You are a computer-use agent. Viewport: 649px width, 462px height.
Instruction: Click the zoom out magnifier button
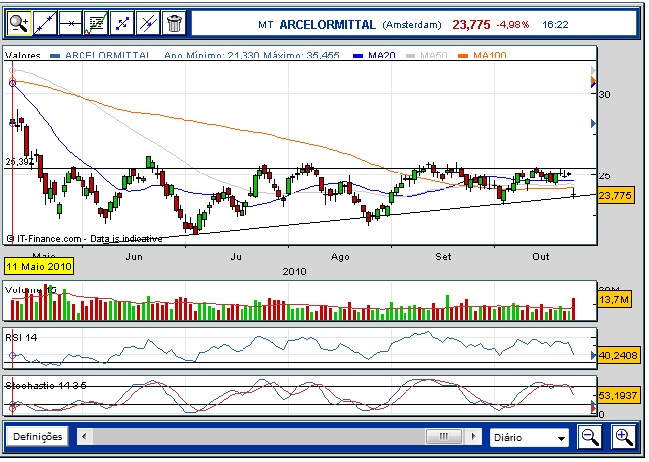[x=589, y=437]
